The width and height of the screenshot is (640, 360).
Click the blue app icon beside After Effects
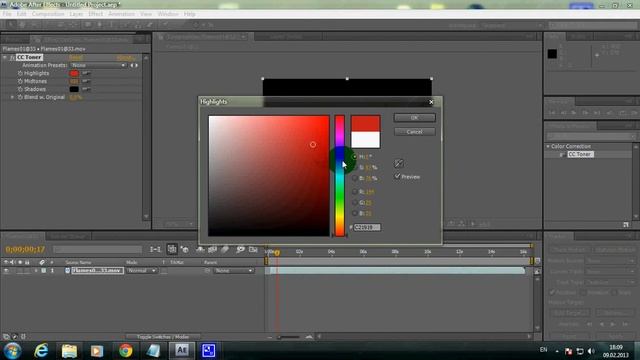[209, 351]
